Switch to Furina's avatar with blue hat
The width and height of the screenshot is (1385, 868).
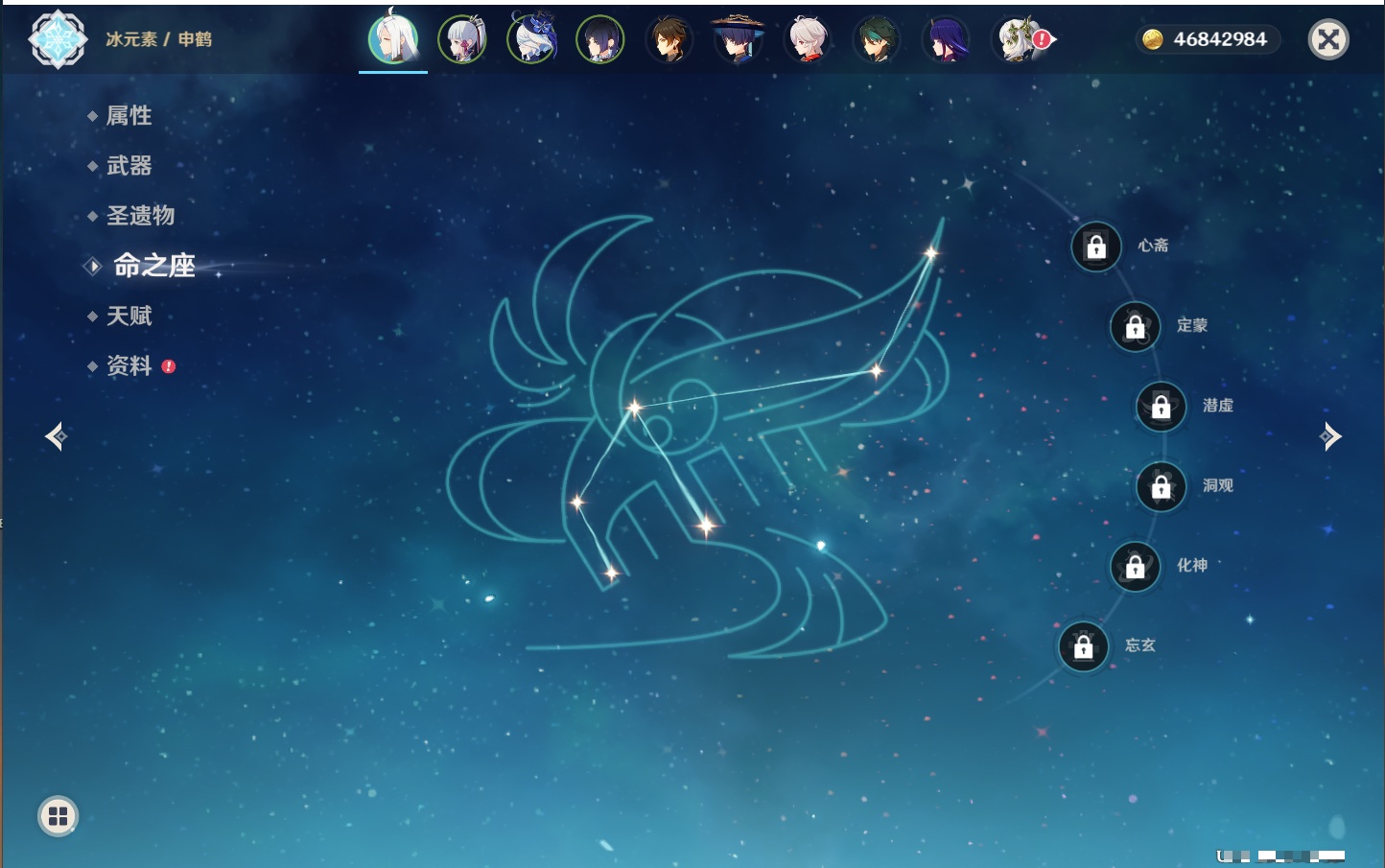[x=531, y=39]
